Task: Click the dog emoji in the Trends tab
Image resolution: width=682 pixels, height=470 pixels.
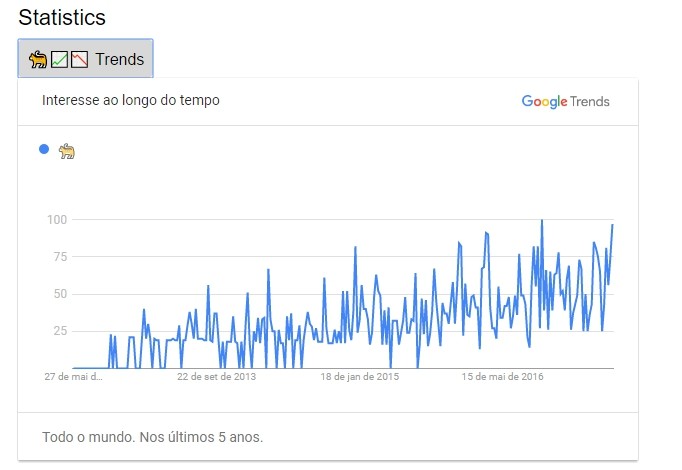Action: (39, 59)
